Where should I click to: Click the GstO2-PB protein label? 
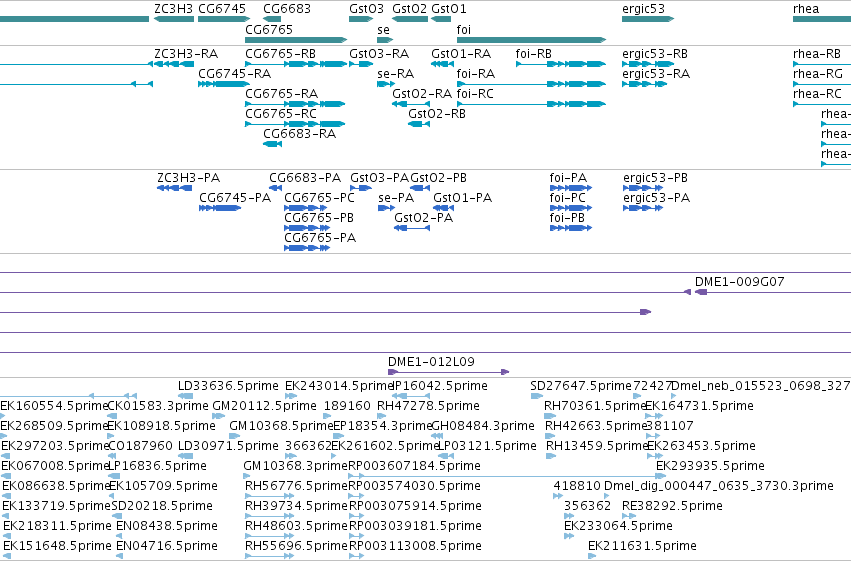pos(439,178)
